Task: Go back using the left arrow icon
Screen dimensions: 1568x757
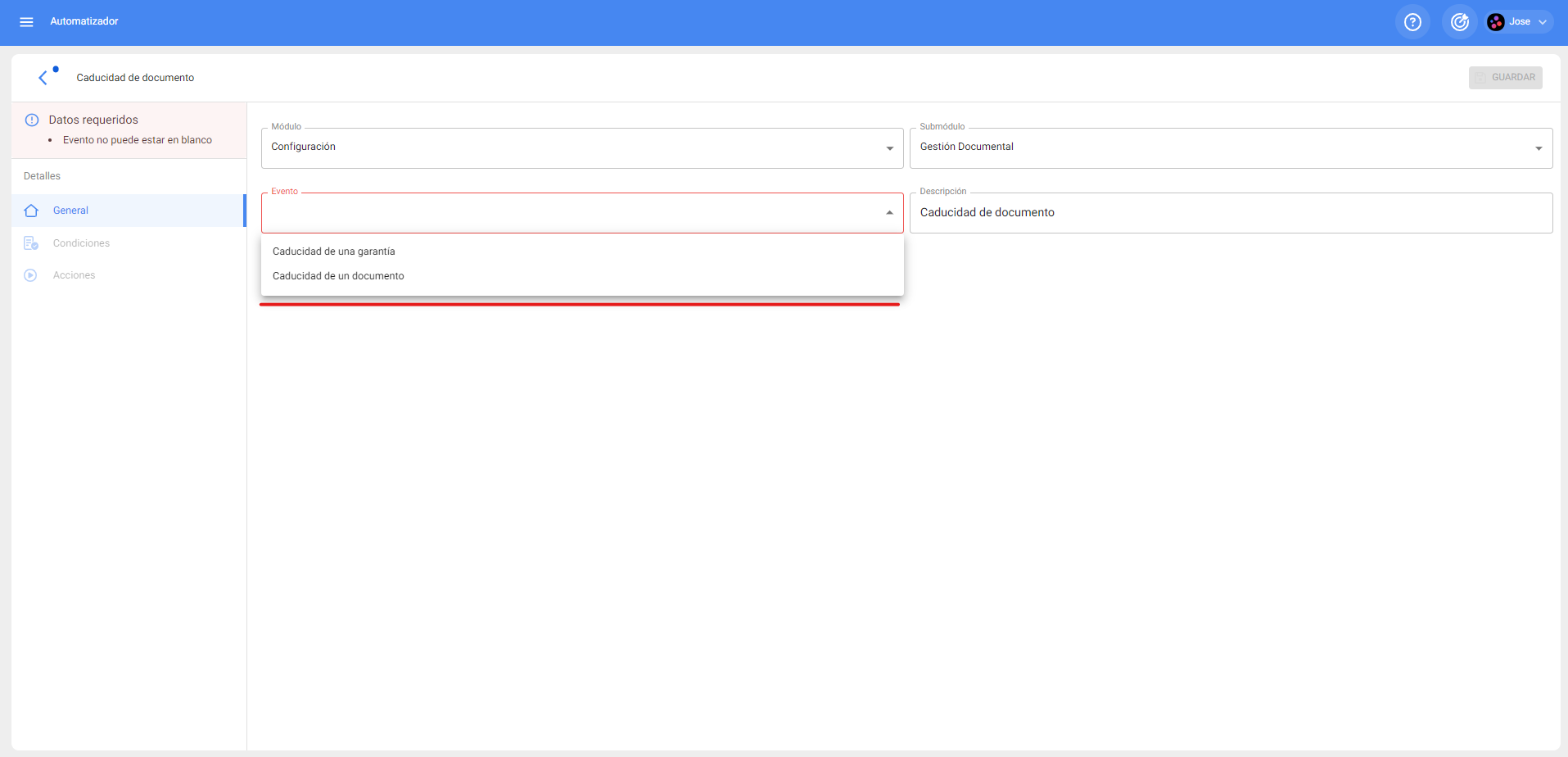Action: click(x=43, y=78)
